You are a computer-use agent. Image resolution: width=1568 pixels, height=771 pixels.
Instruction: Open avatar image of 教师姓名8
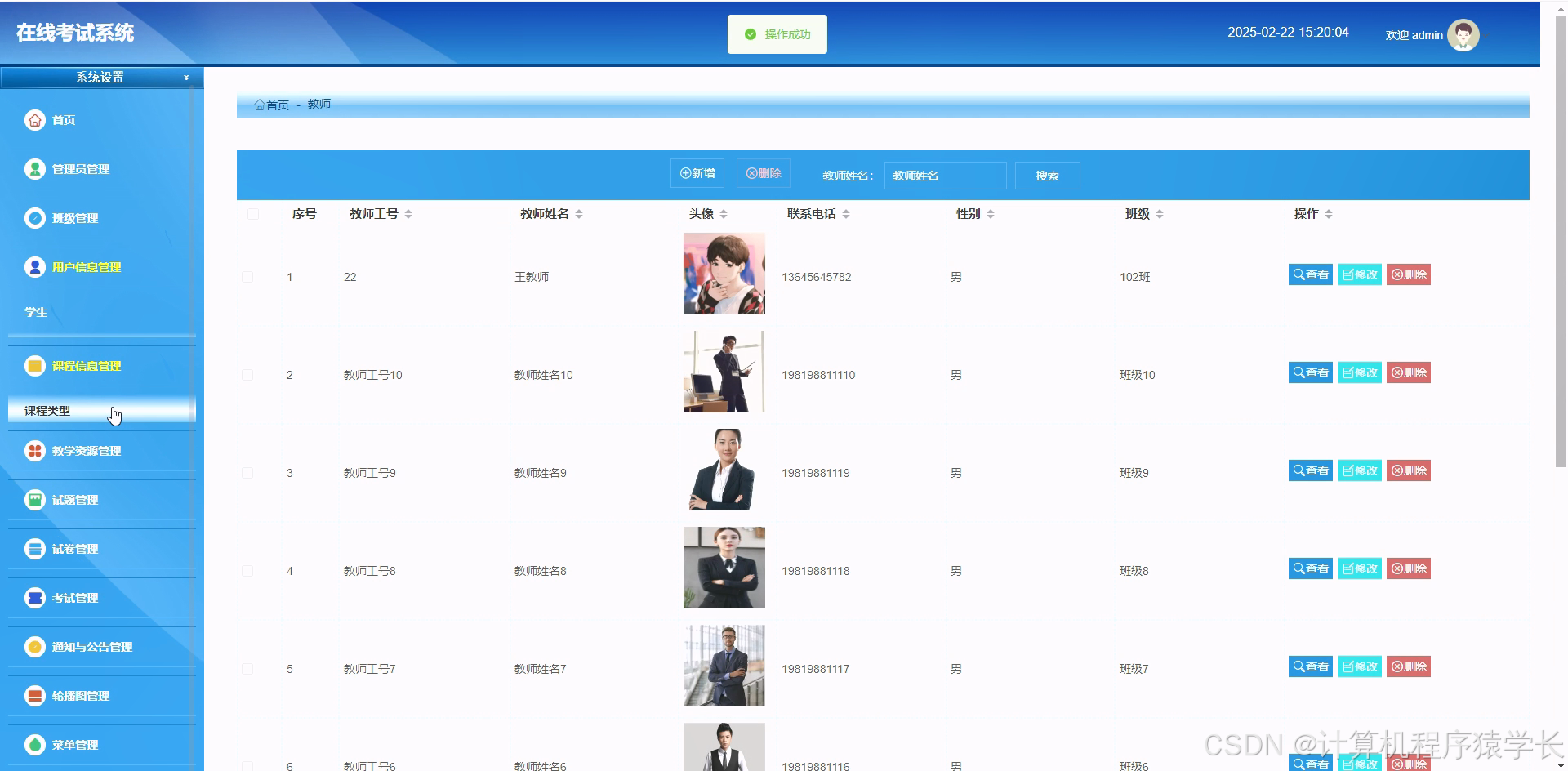[x=724, y=568]
